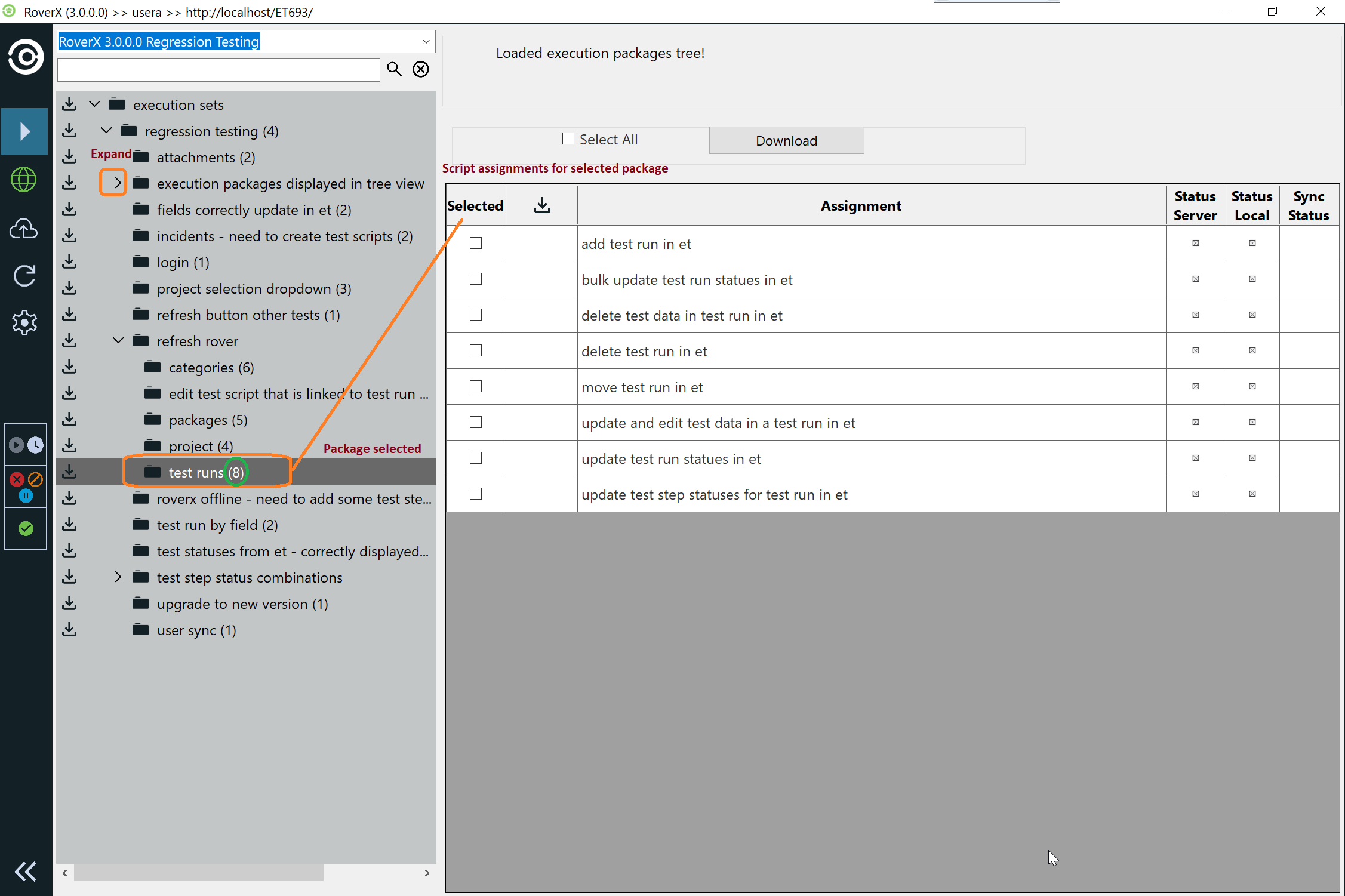Open settings gear in sidebar

pyautogui.click(x=24, y=322)
